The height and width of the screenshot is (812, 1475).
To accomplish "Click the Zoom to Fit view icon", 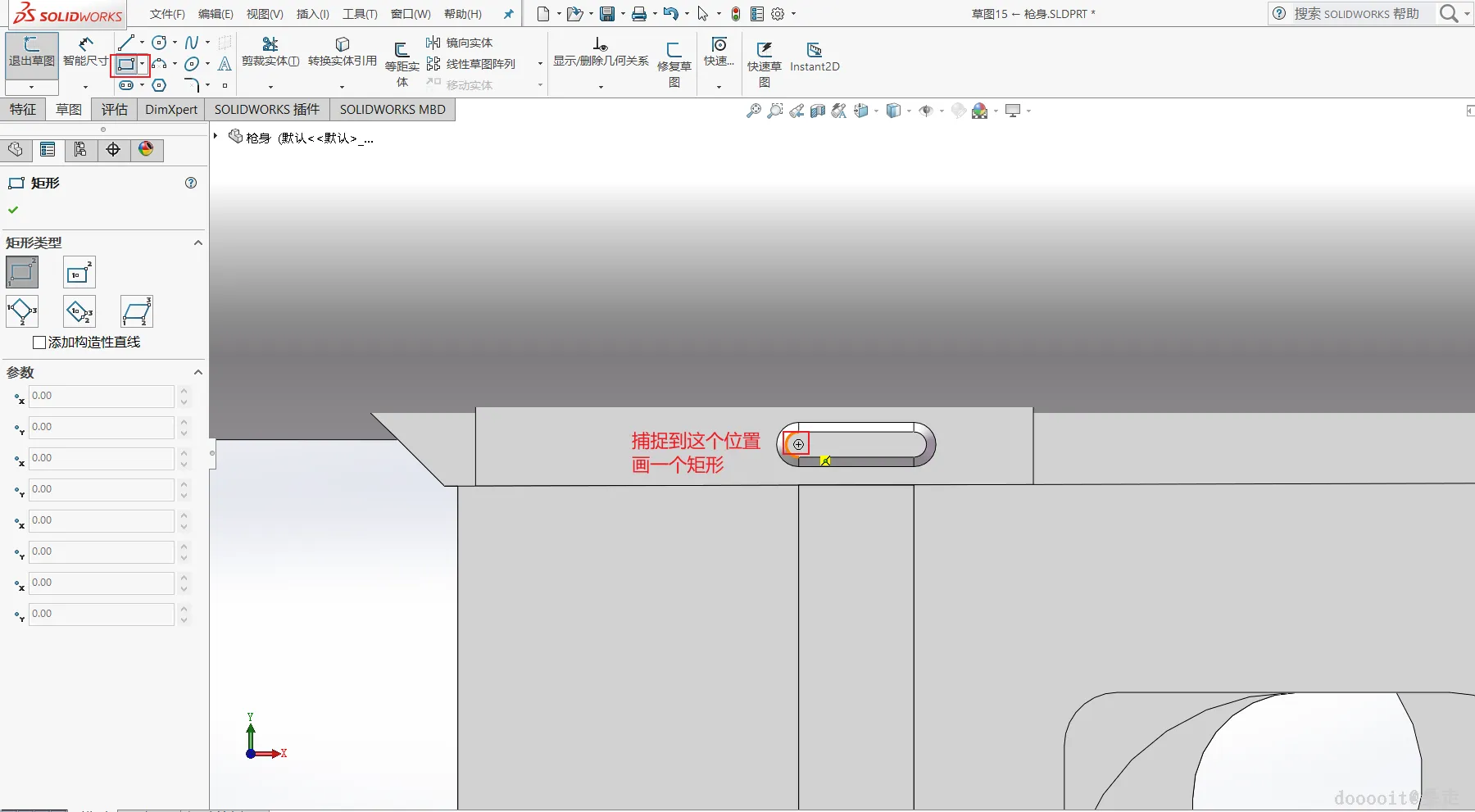I will click(753, 111).
